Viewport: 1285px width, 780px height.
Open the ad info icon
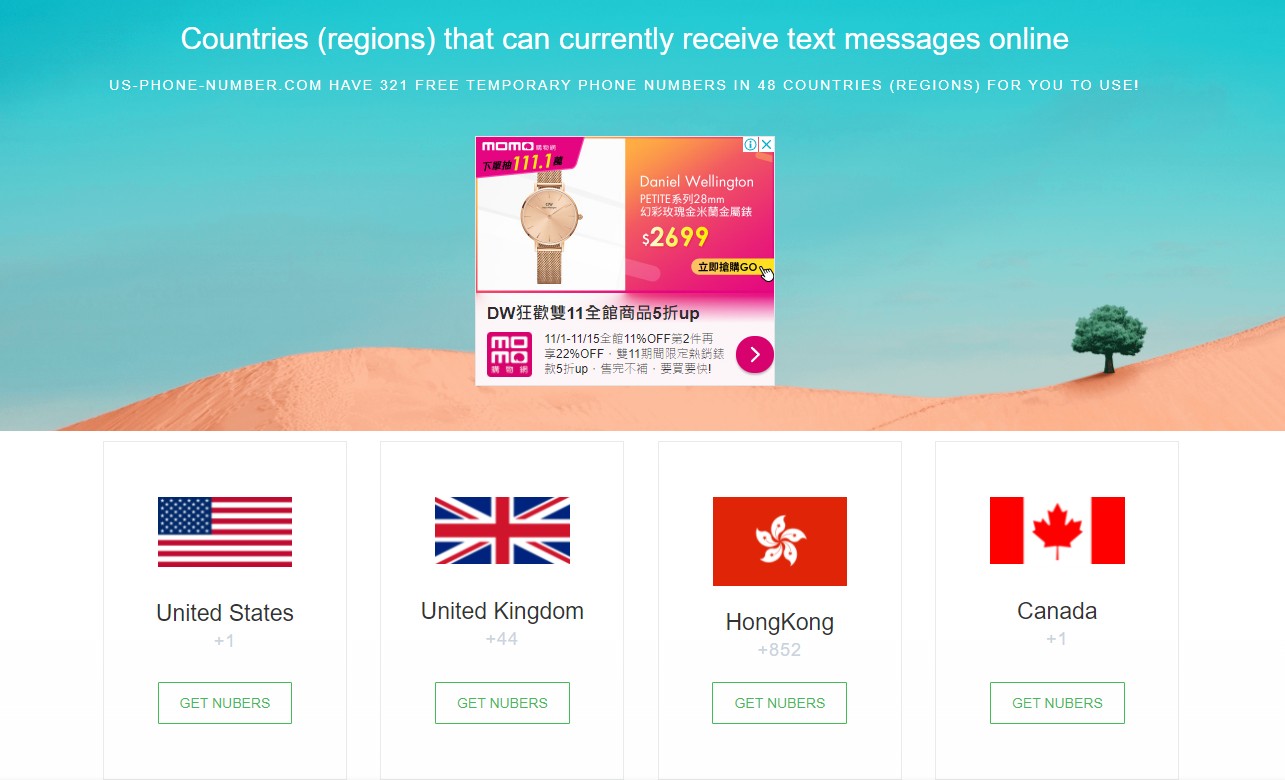(x=751, y=145)
